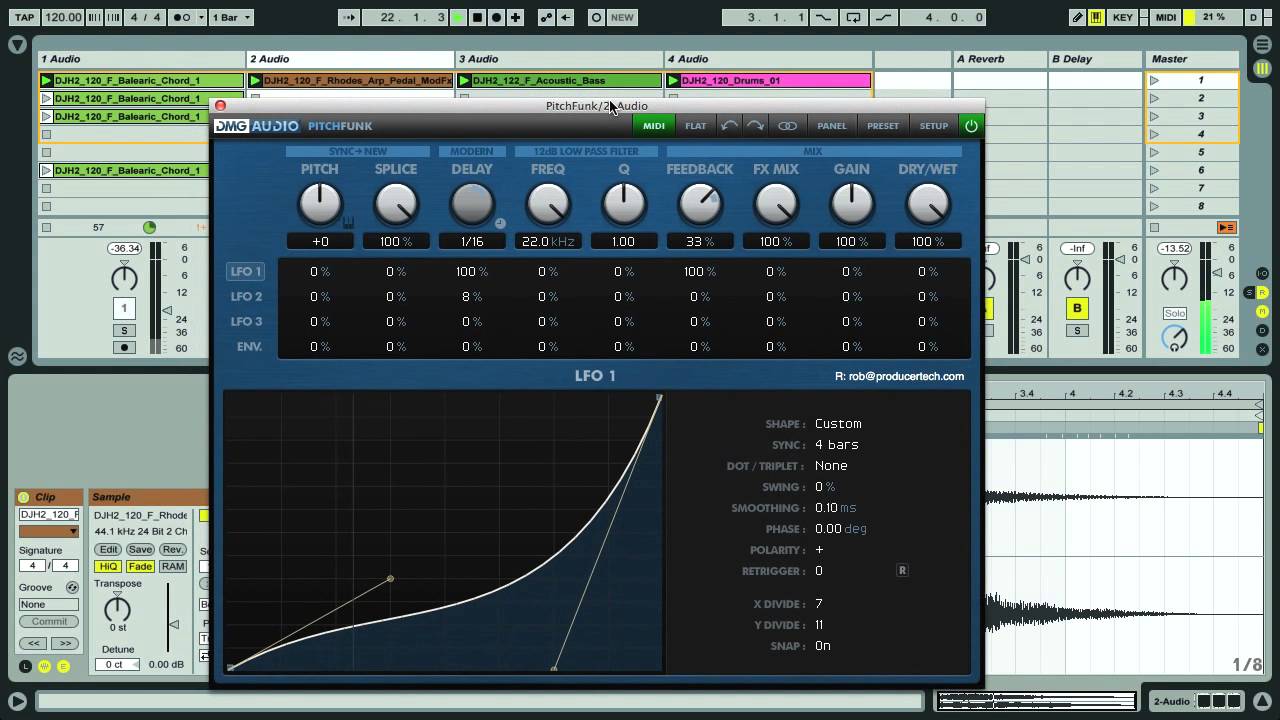The image size is (1280, 720).
Task: Expand the browser with the top-left triangle
Action: click(17, 44)
